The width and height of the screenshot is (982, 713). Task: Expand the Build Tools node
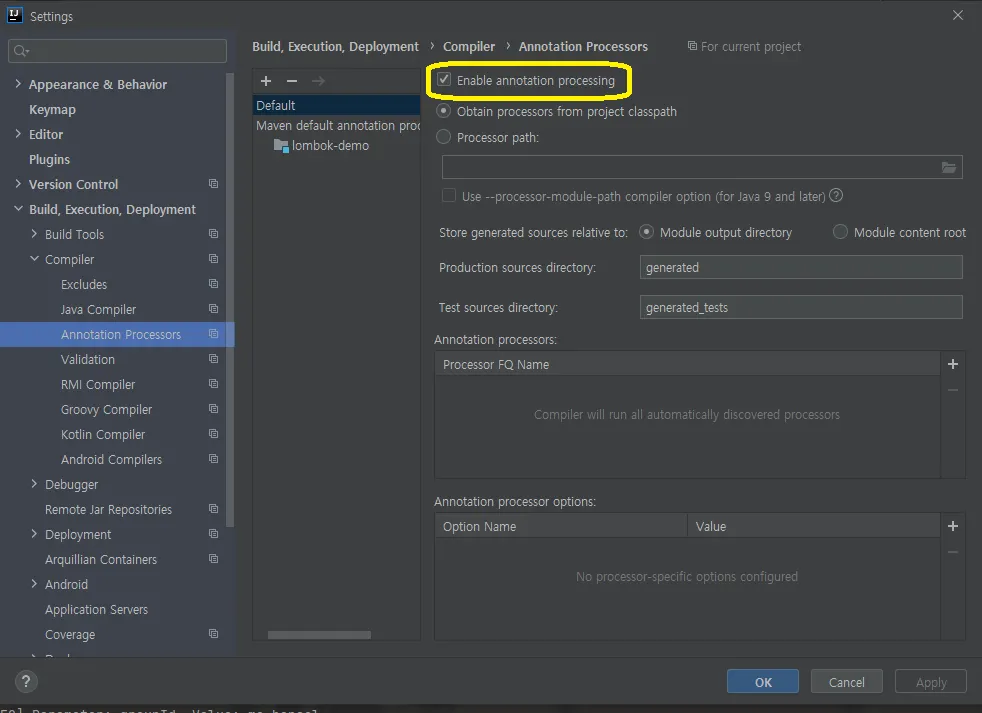[34, 234]
